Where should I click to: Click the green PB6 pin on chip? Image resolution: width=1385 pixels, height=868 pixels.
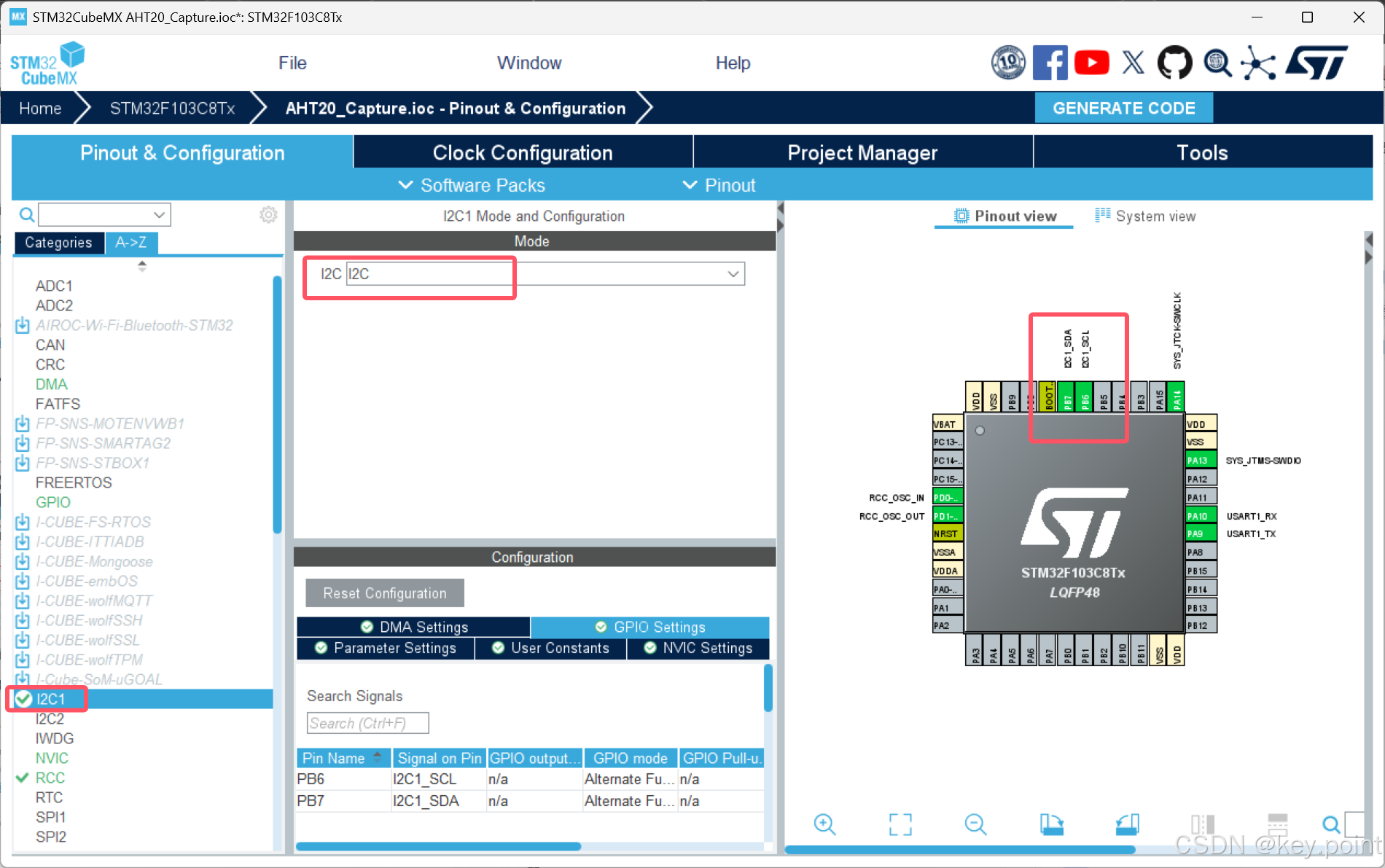tap(1085, 397)
